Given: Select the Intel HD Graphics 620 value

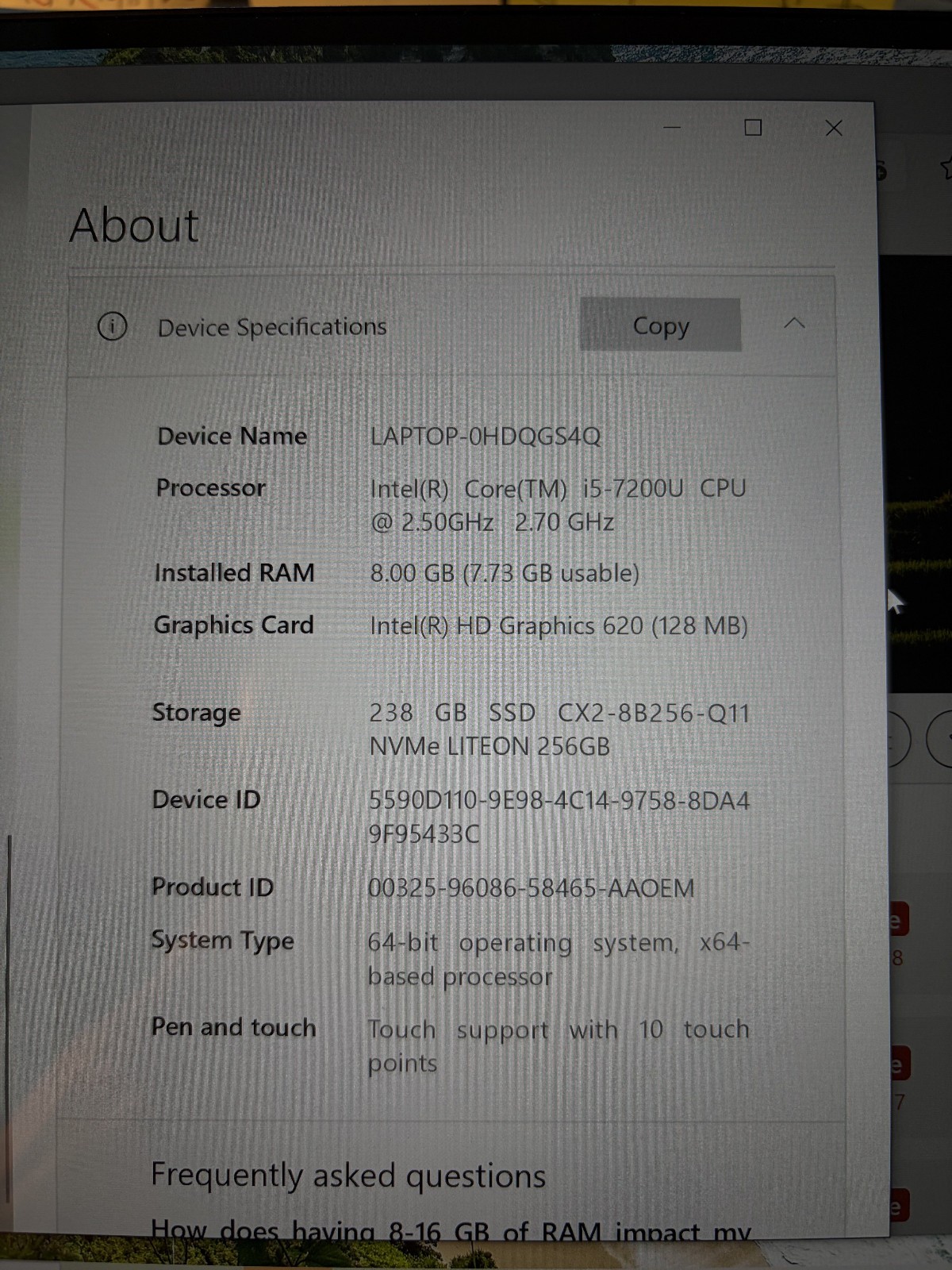Looking at the screenshot, I should [559, 626].
